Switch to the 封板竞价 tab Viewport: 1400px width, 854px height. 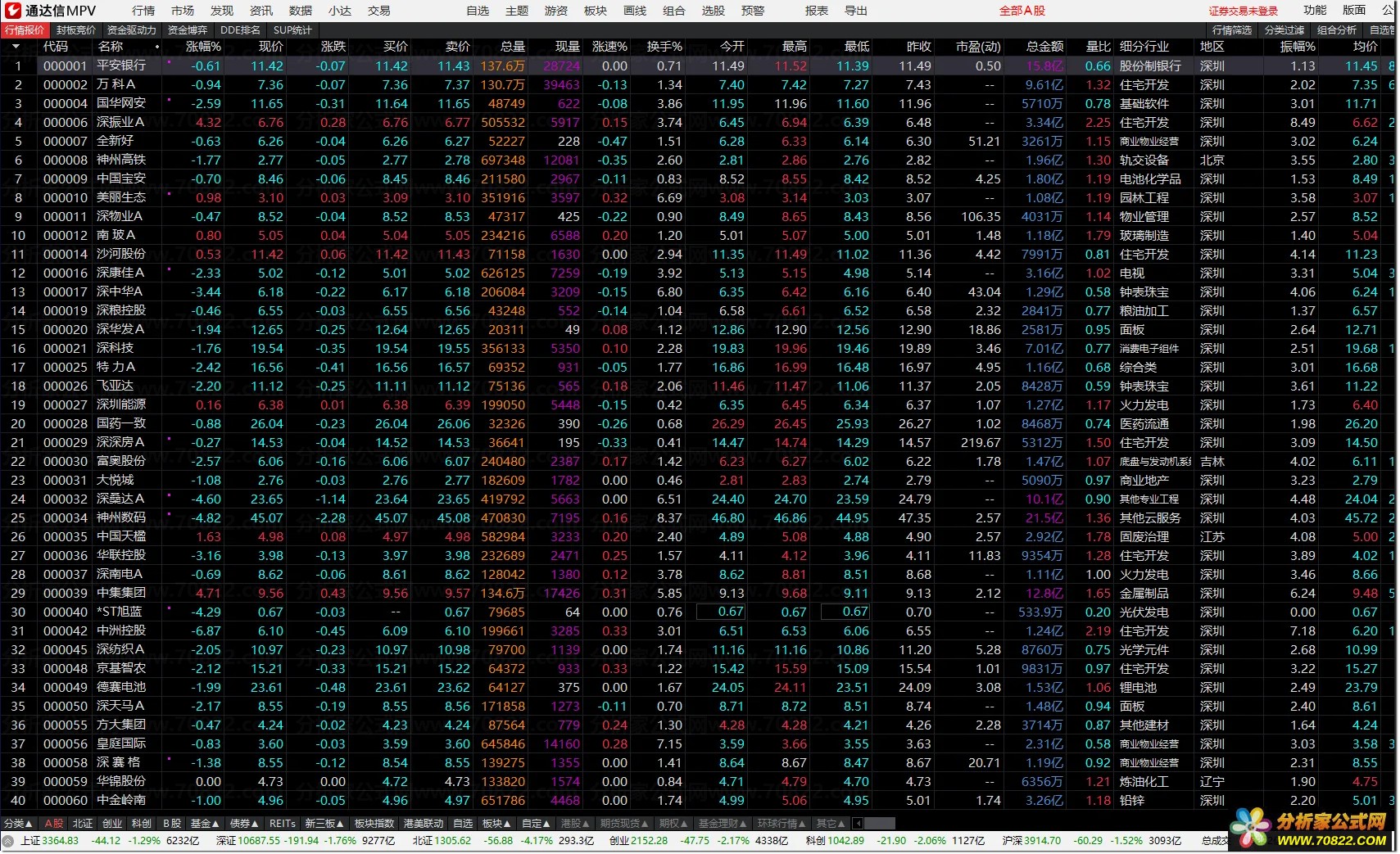(76, 29)
